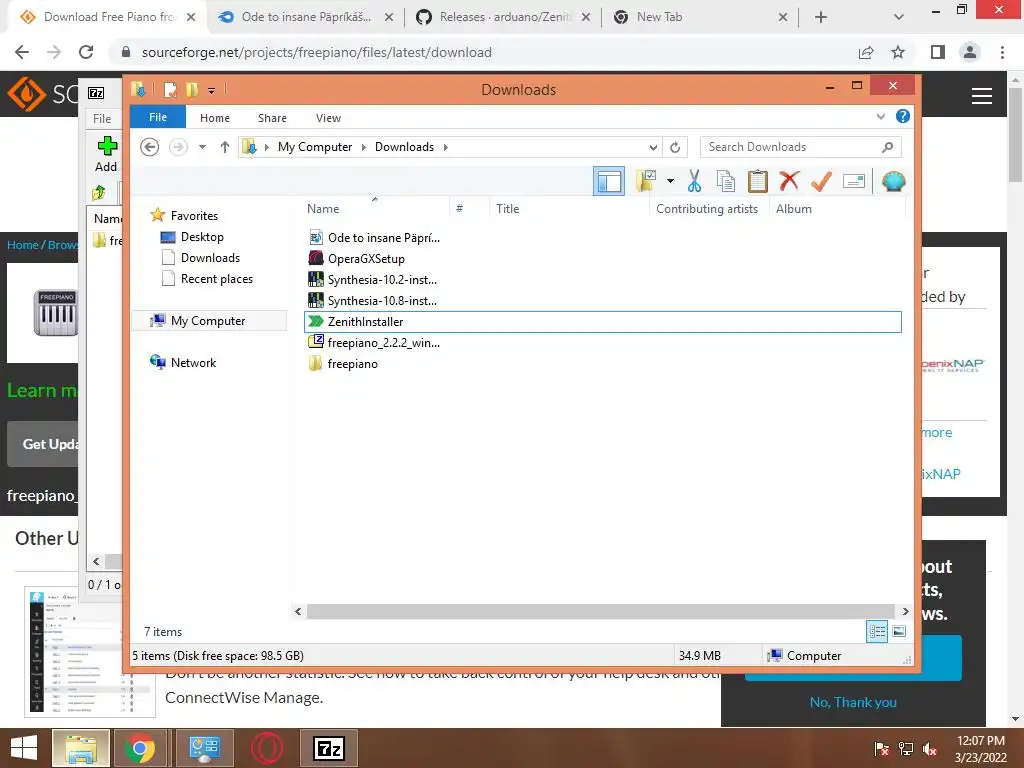Click the arrow after My Computer in breadcrumb

coord(364,147)
